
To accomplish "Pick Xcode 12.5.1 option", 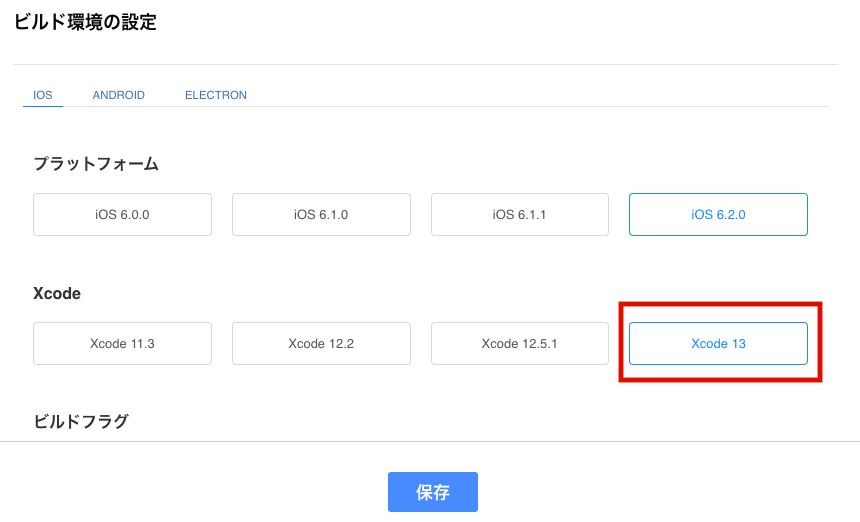I will click(x=519, y=343).
